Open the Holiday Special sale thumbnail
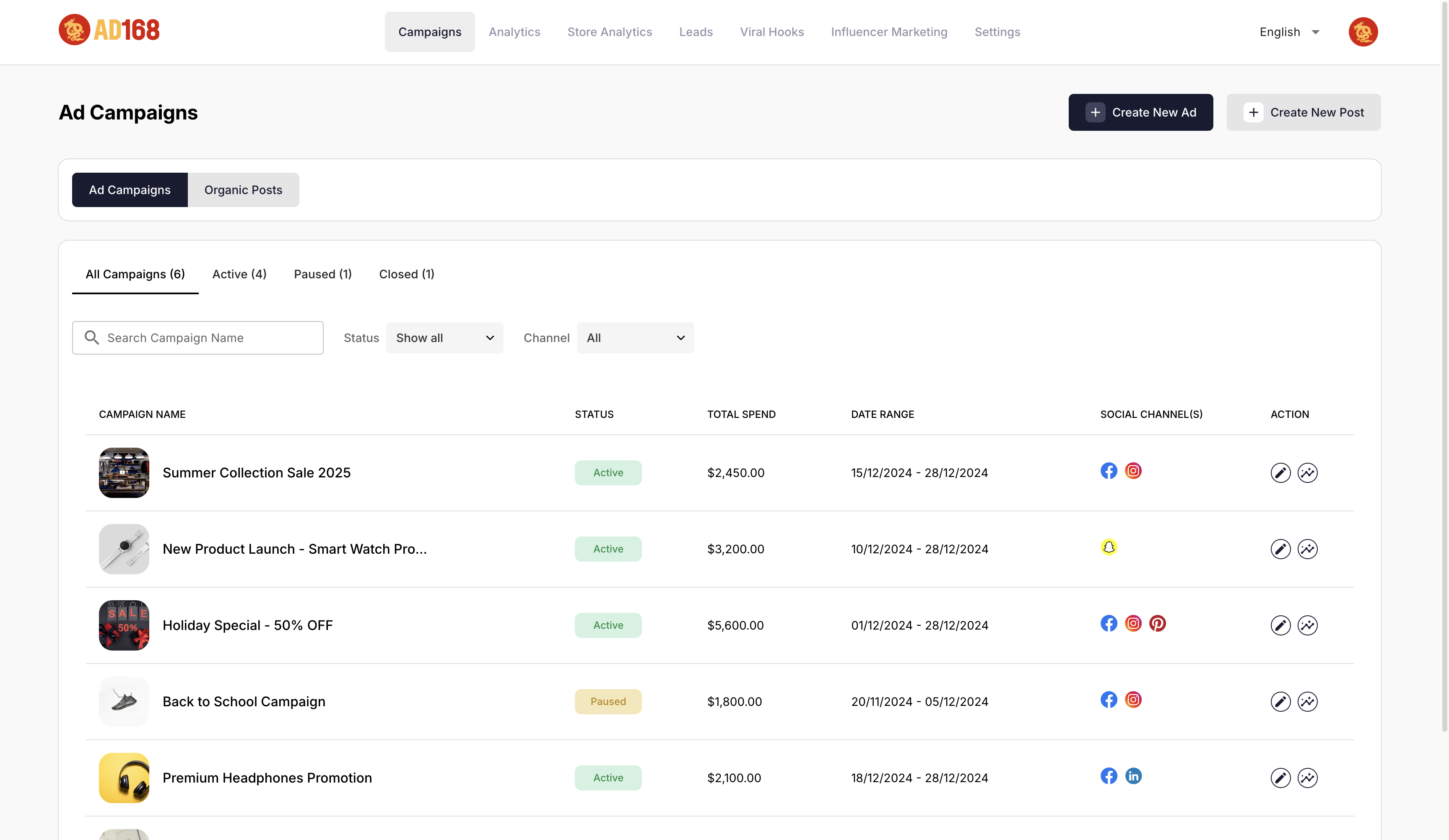 point(124,625)
